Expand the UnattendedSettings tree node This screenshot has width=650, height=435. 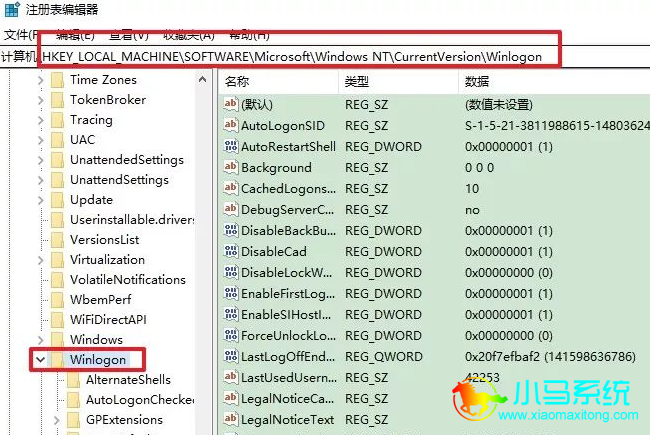(x=40, y=160)
